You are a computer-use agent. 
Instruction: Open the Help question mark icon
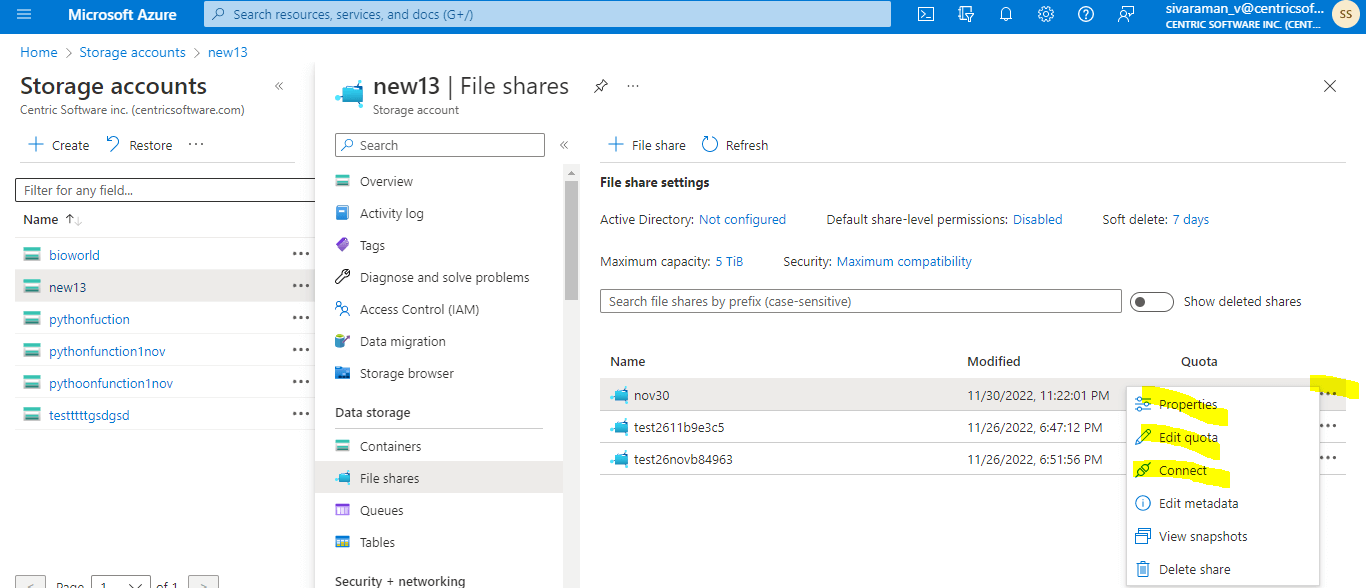click(1086, 14)
